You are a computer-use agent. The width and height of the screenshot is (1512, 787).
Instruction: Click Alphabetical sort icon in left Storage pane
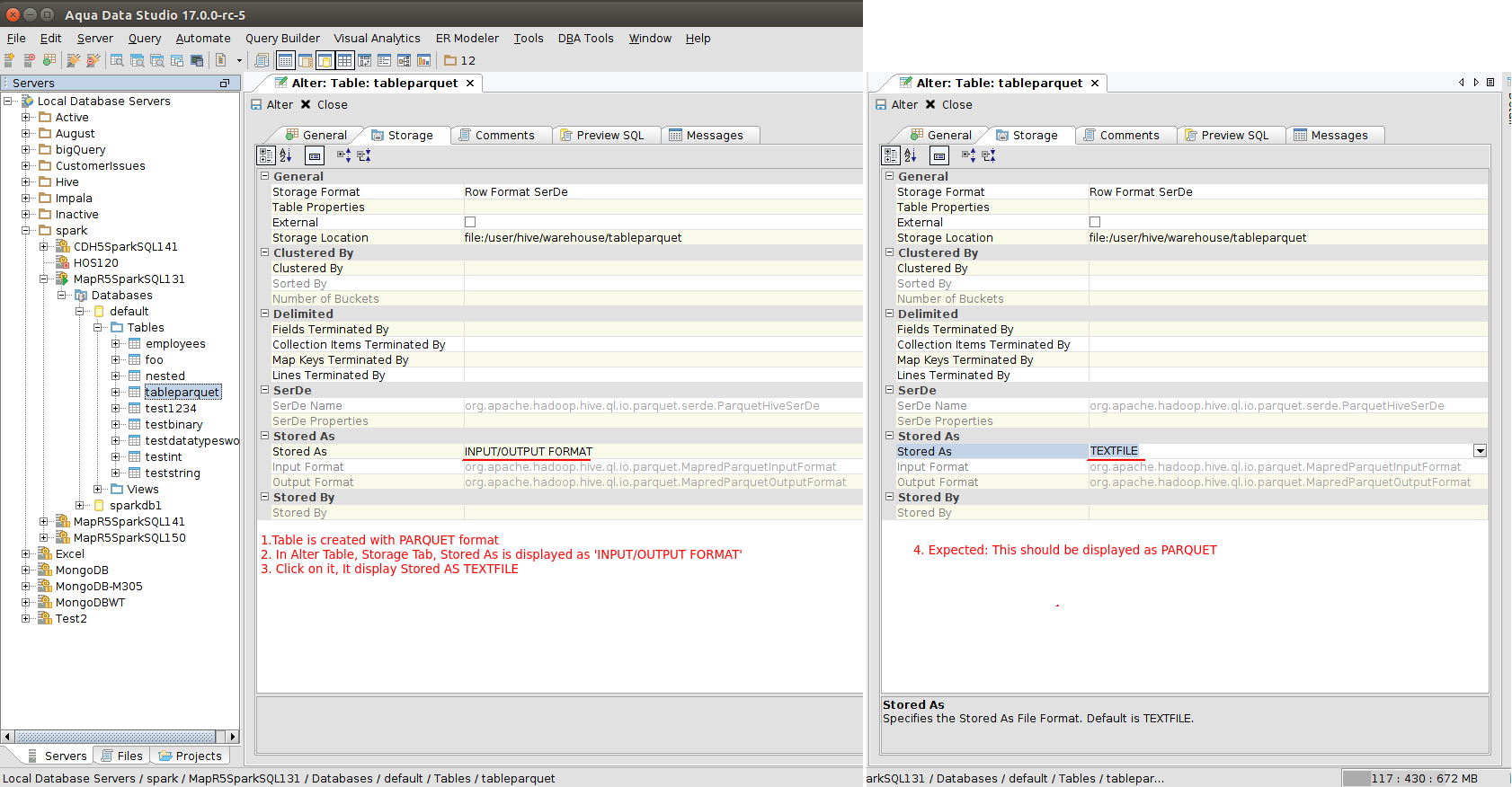[x=285, y=155]
